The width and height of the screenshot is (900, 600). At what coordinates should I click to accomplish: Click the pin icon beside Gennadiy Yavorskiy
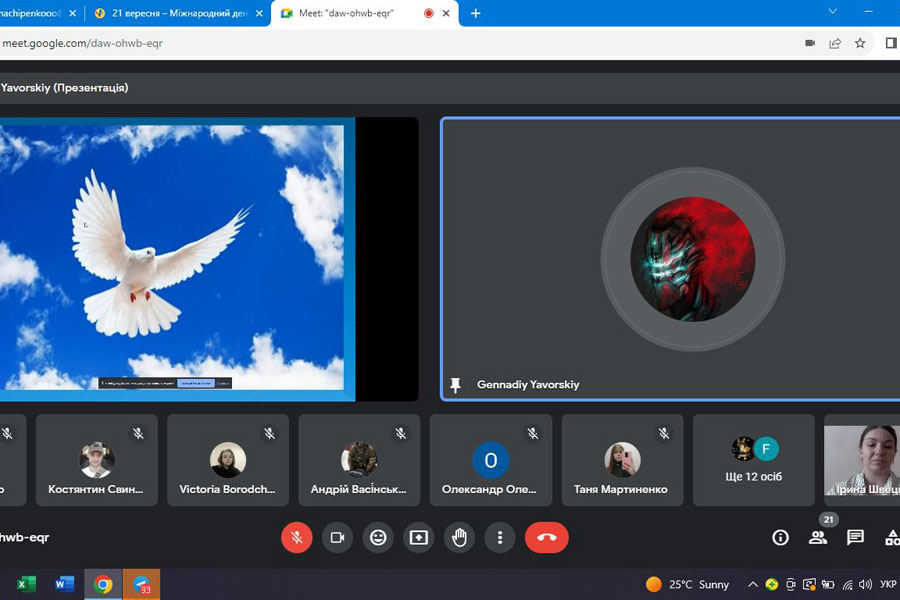click(455, 385)
